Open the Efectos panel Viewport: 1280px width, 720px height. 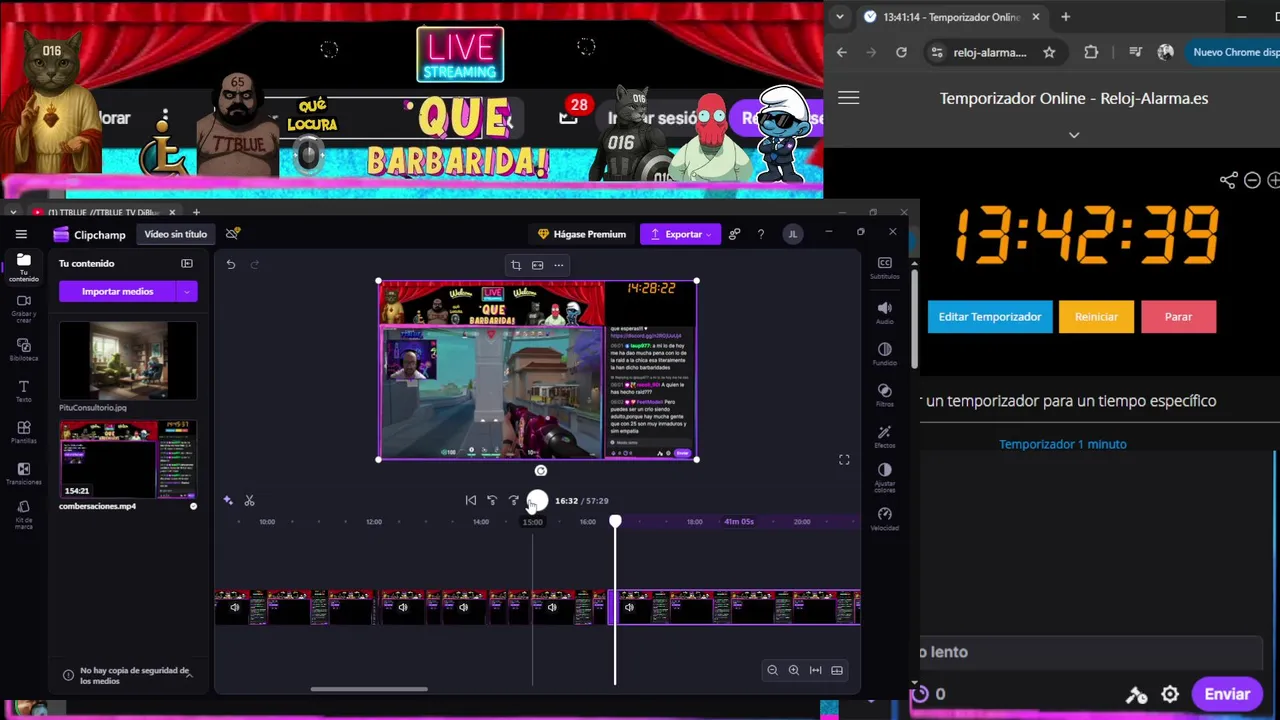pyautogui.click(x=884, y=436)
